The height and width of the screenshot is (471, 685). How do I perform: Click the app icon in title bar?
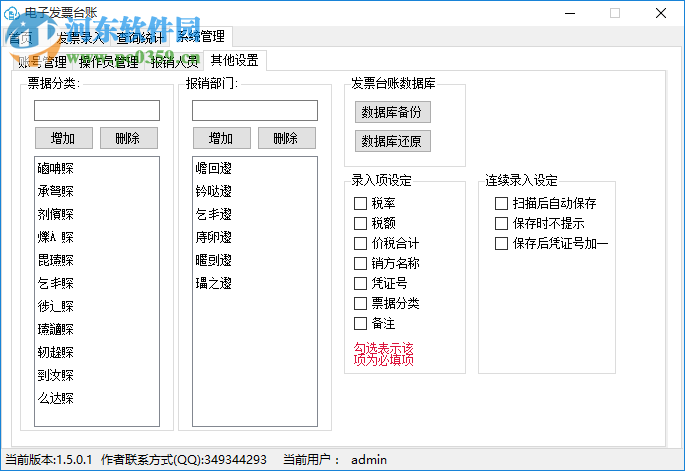11,13
